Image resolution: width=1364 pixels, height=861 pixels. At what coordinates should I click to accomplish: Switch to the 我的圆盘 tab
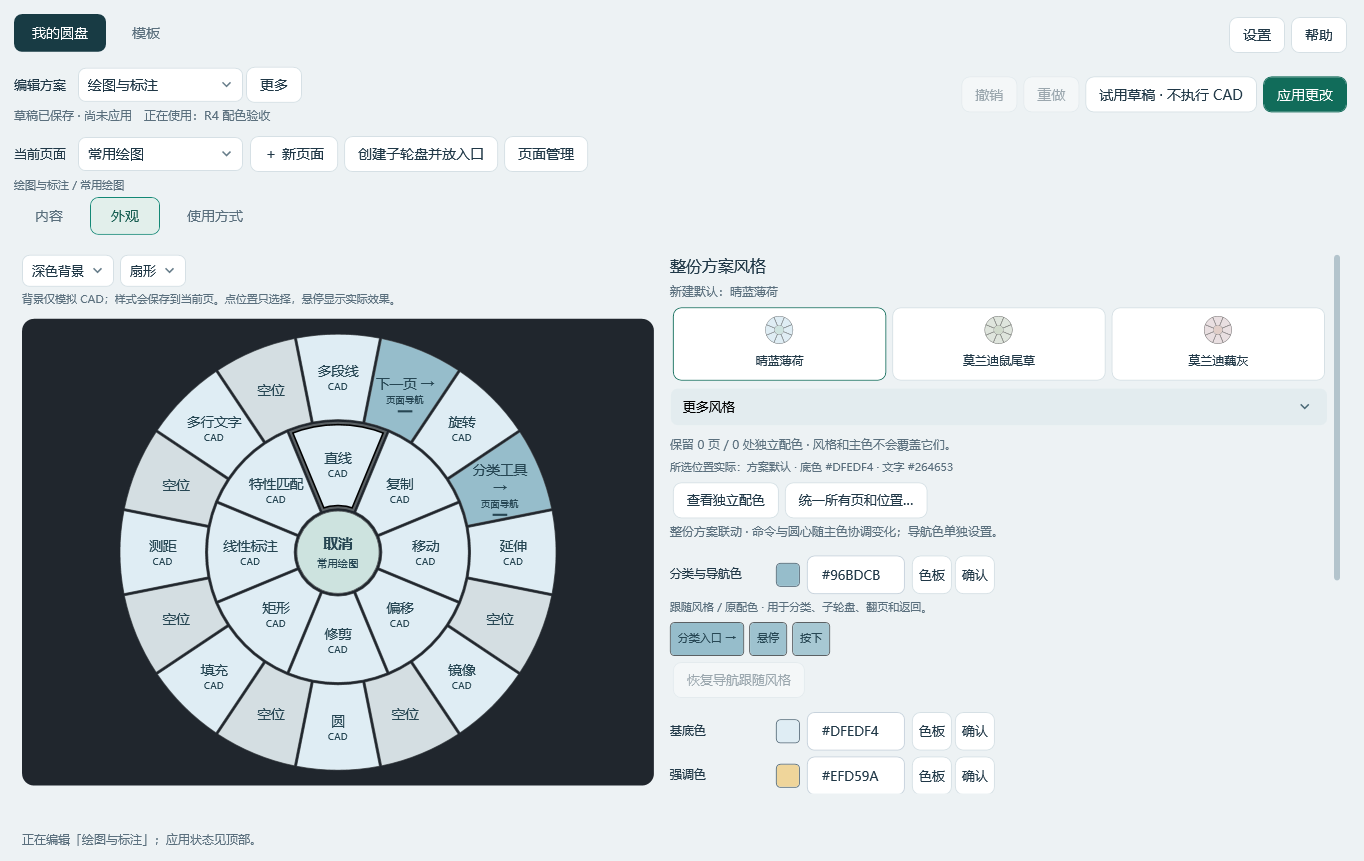click(60, 33)
